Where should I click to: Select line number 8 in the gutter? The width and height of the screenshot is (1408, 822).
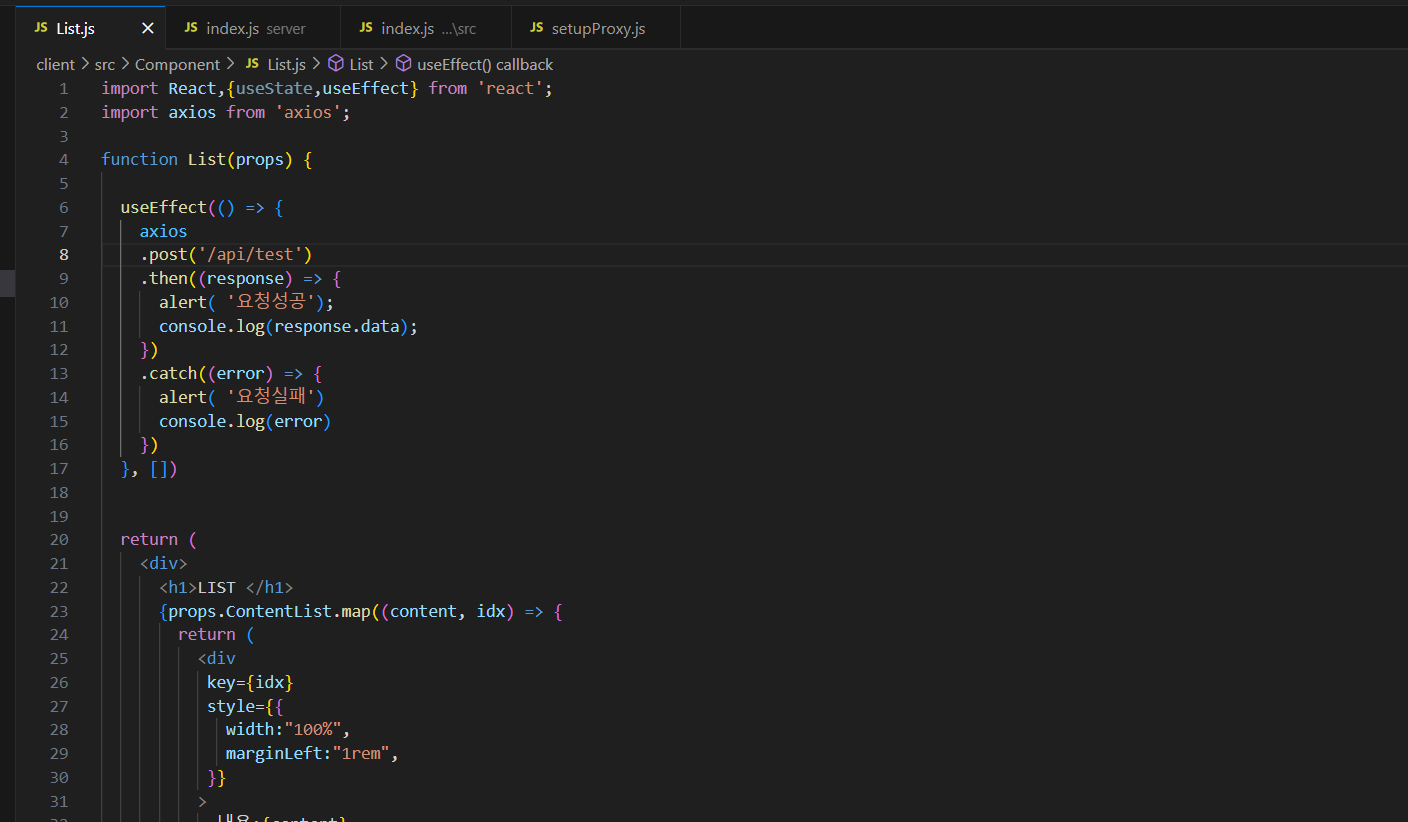(64, 254)
